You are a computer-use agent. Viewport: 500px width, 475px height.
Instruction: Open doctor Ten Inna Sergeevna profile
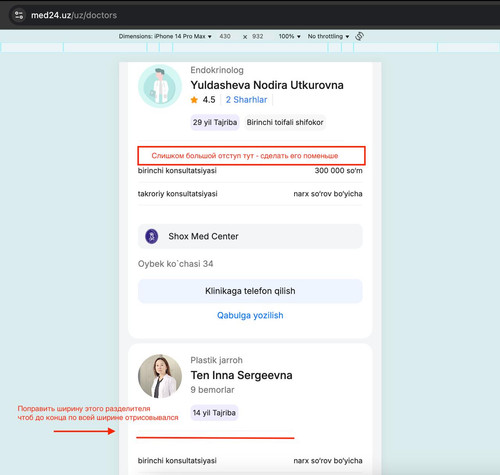241,375
